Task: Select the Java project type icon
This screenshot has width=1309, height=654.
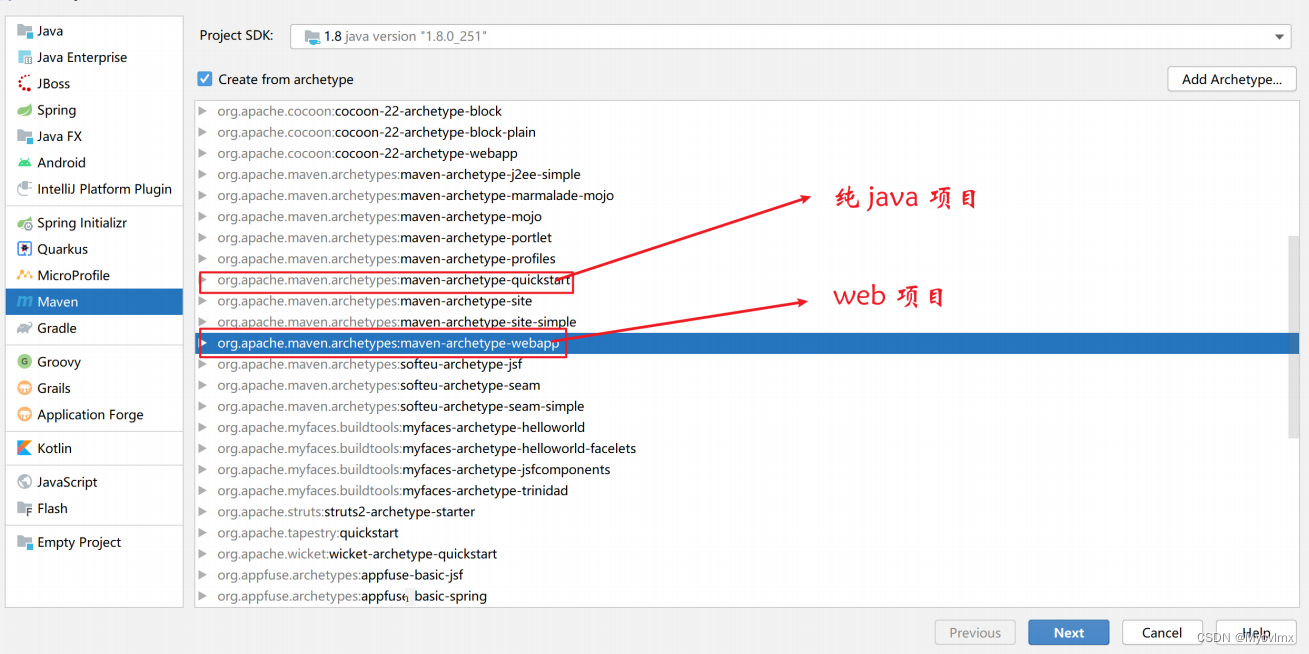Action: click(x=25, y=31)
